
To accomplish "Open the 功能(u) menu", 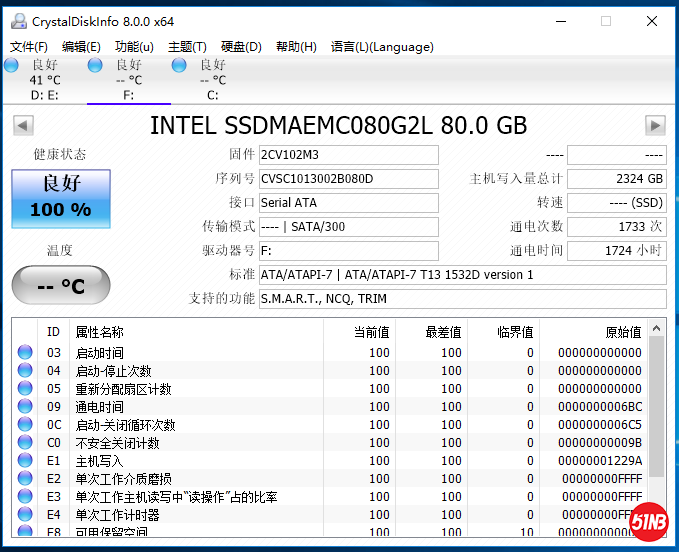I will (x=134, y=47).
